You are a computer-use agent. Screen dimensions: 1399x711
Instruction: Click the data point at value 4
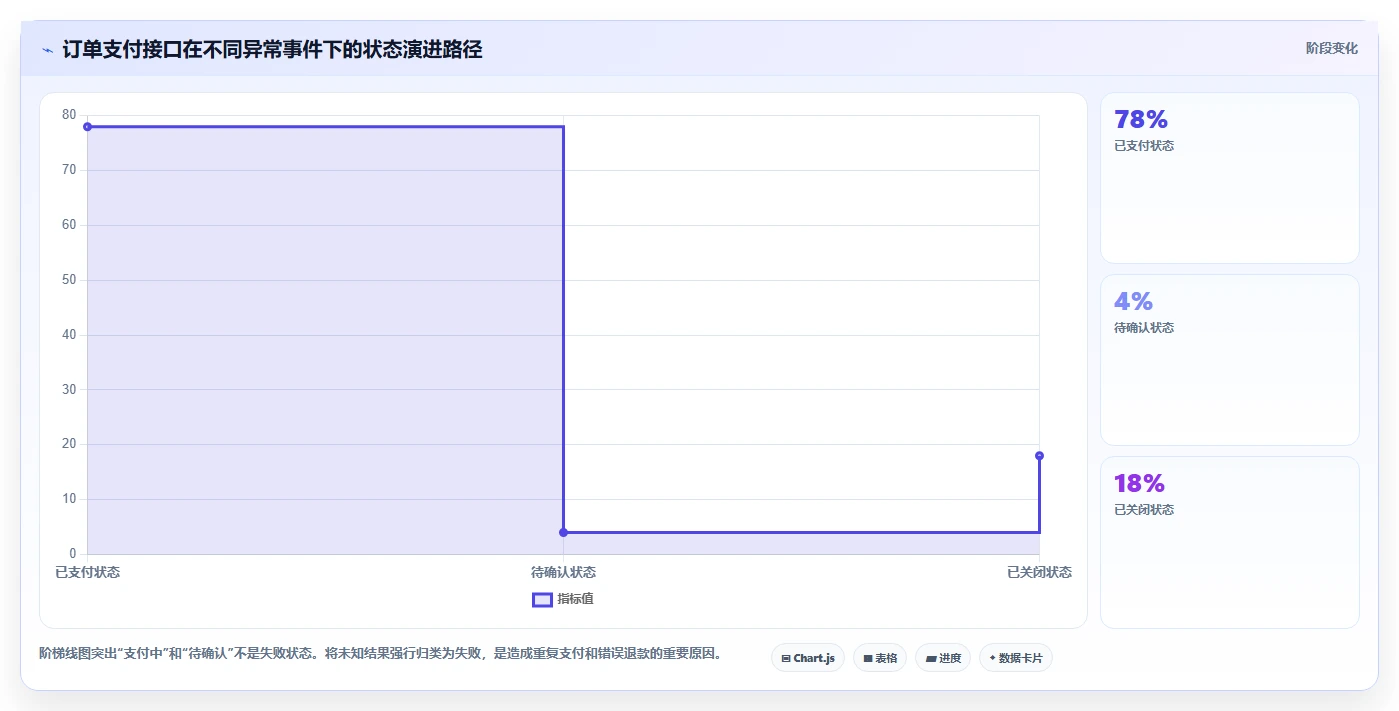[x=563, y=532]
